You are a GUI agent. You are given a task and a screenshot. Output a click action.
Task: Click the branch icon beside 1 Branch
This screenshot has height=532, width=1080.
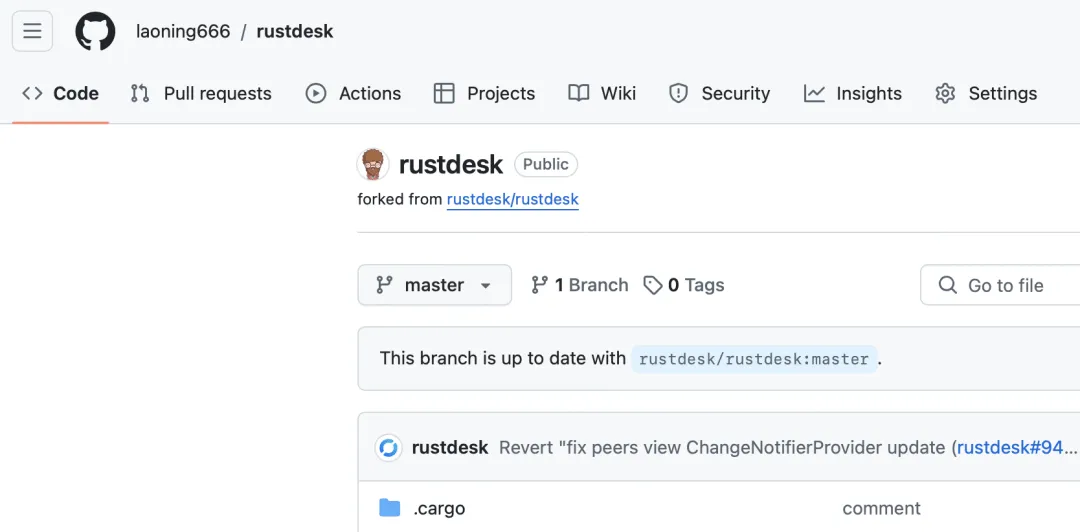(540, 285)
